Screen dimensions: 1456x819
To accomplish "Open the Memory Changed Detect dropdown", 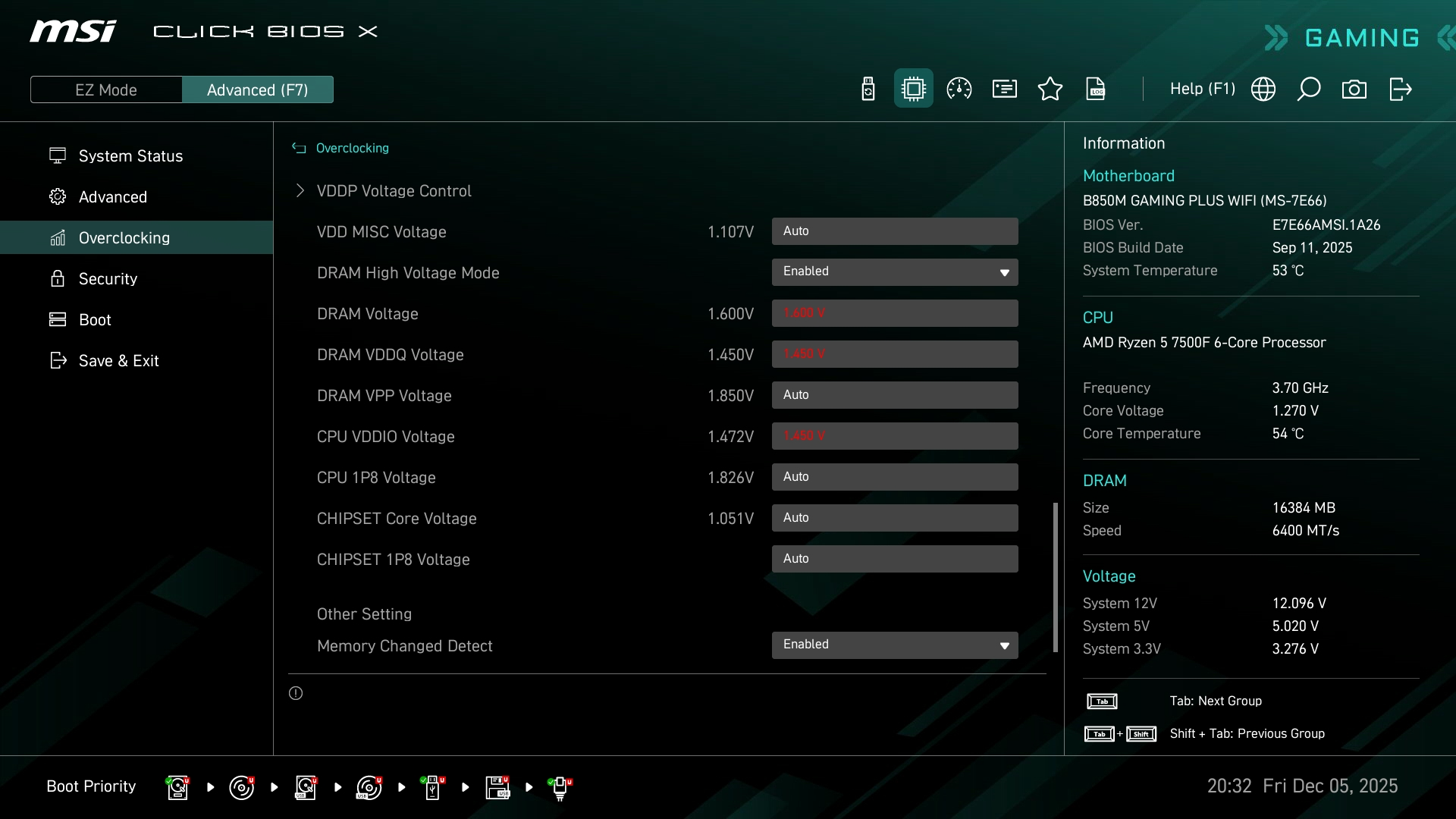I will click(x=895, y=645).
